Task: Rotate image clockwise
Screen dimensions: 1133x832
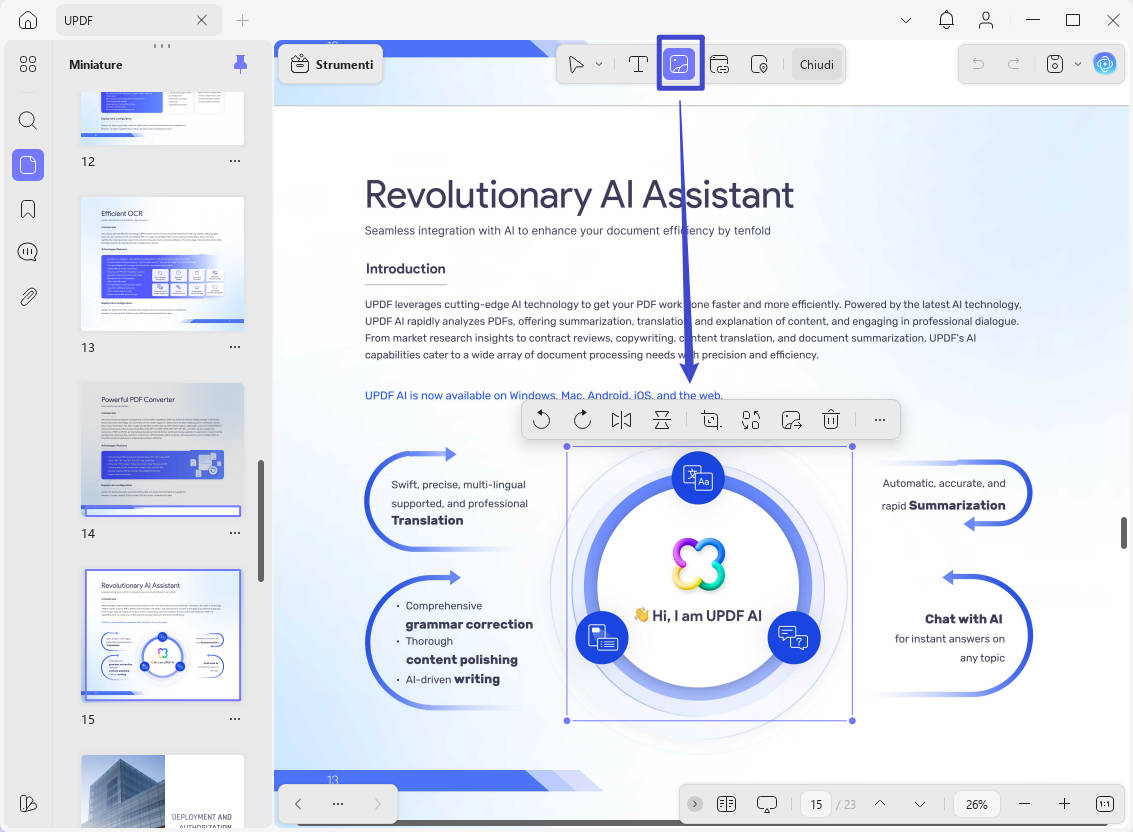Action: (x=582, y=419)
